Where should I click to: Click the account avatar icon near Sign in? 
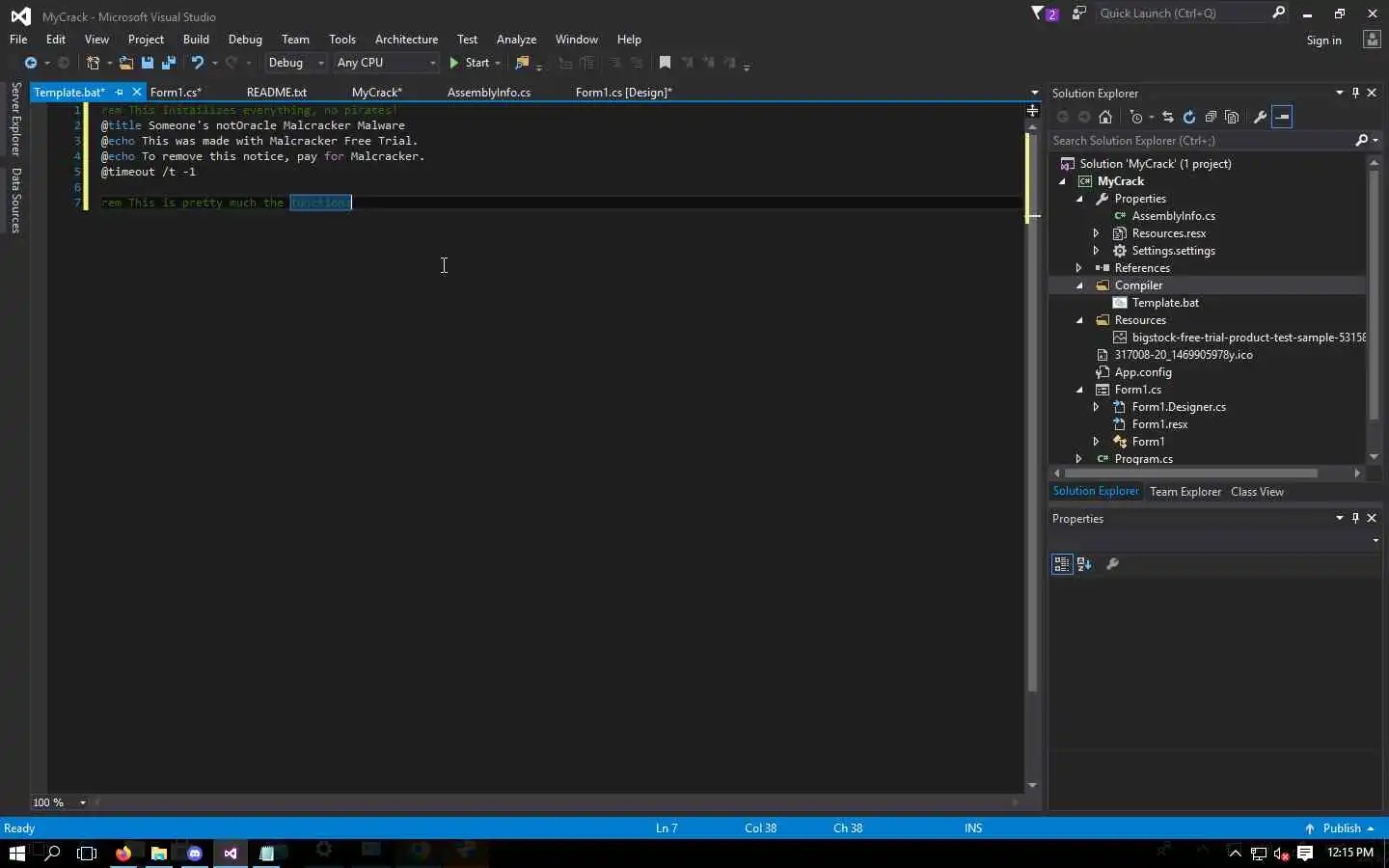pyautogui.click(x=1372, y=40)
